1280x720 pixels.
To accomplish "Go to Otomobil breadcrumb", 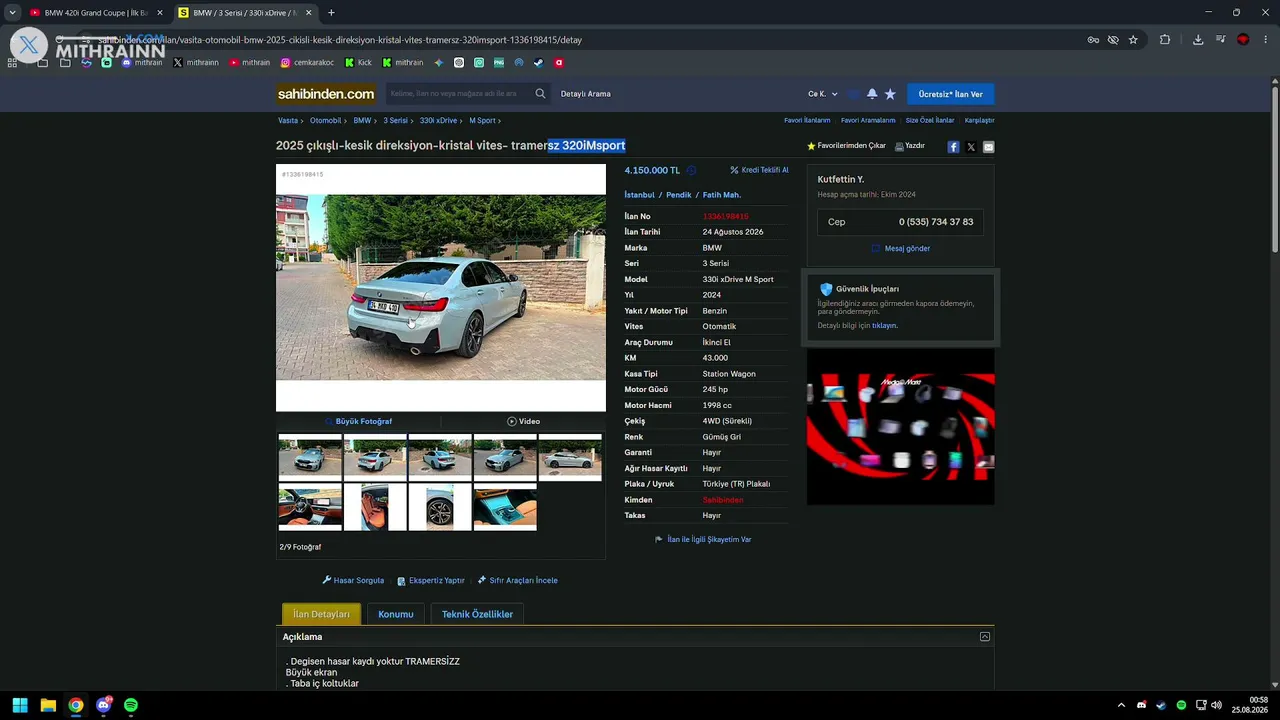I will pyautogui.click(x=326, y=120).
